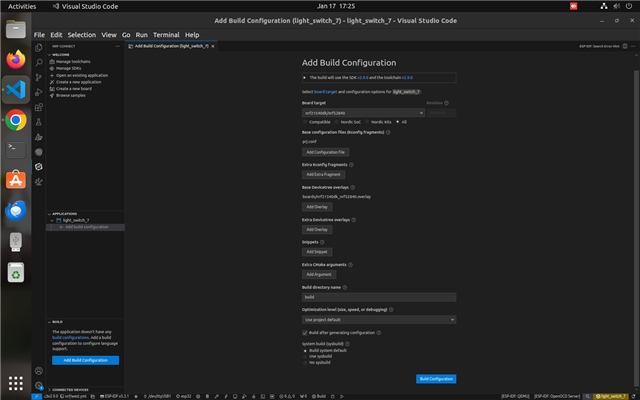Open the Run and Debug view
The width and height of the screenshot is (640, 400).
(x=39, y=92)
